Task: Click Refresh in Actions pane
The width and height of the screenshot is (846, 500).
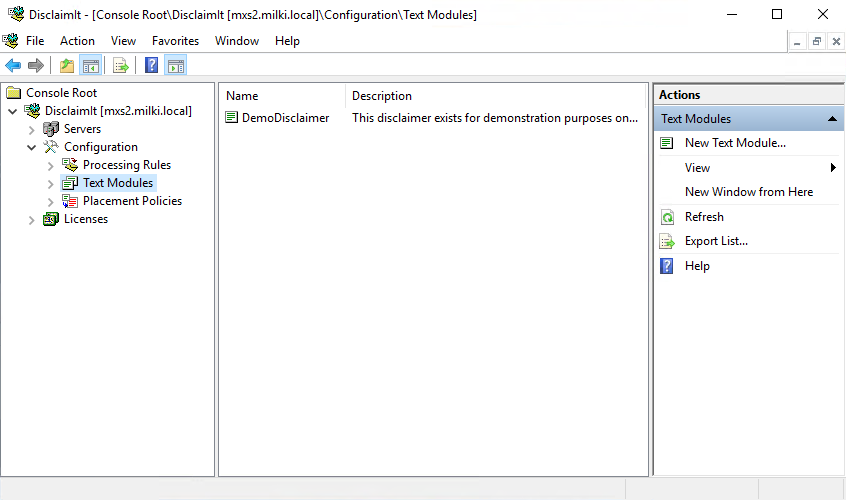Action: (x=704, y=217)
